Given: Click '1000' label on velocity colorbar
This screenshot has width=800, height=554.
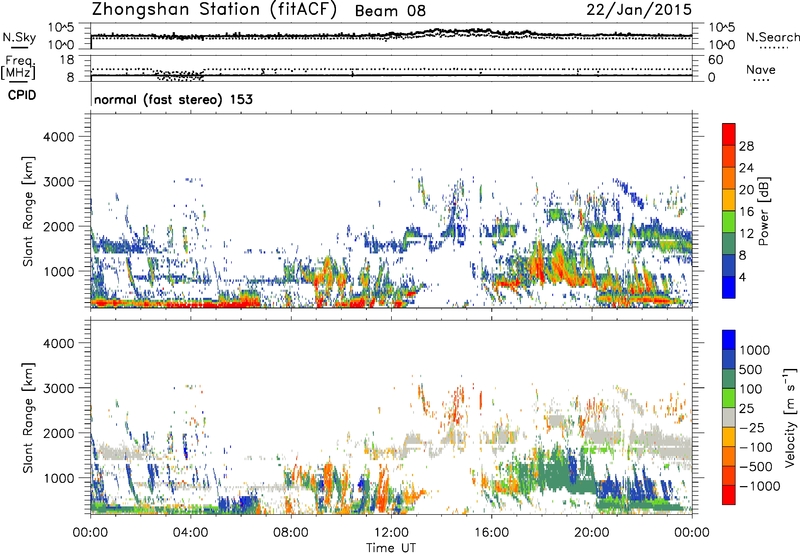Looking at the screenshot, I should tap(754, 350).
